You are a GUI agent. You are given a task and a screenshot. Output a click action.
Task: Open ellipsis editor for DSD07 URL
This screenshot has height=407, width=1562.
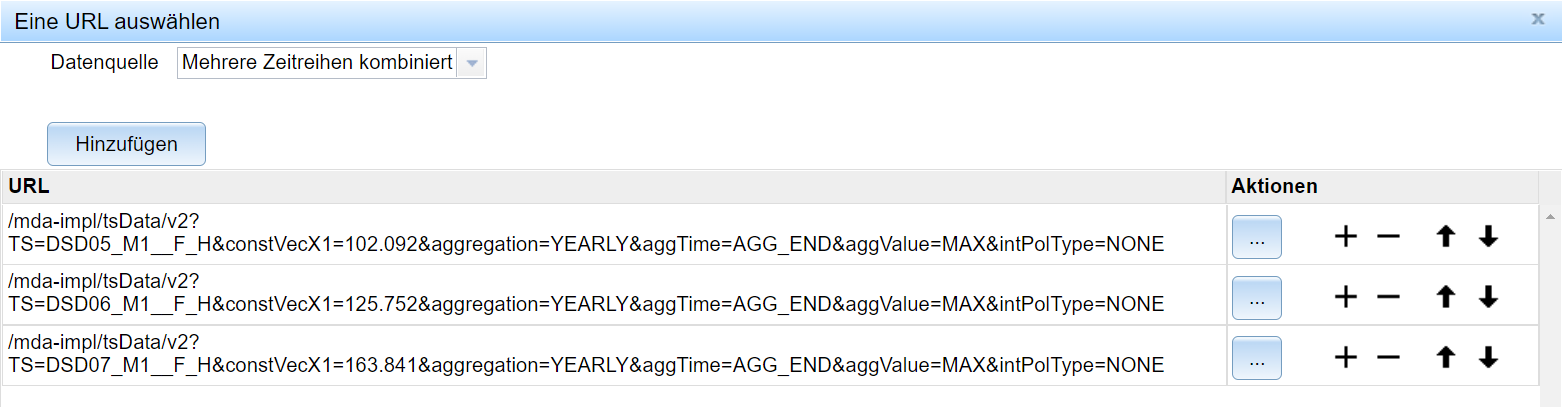(x=1257, y=358)
